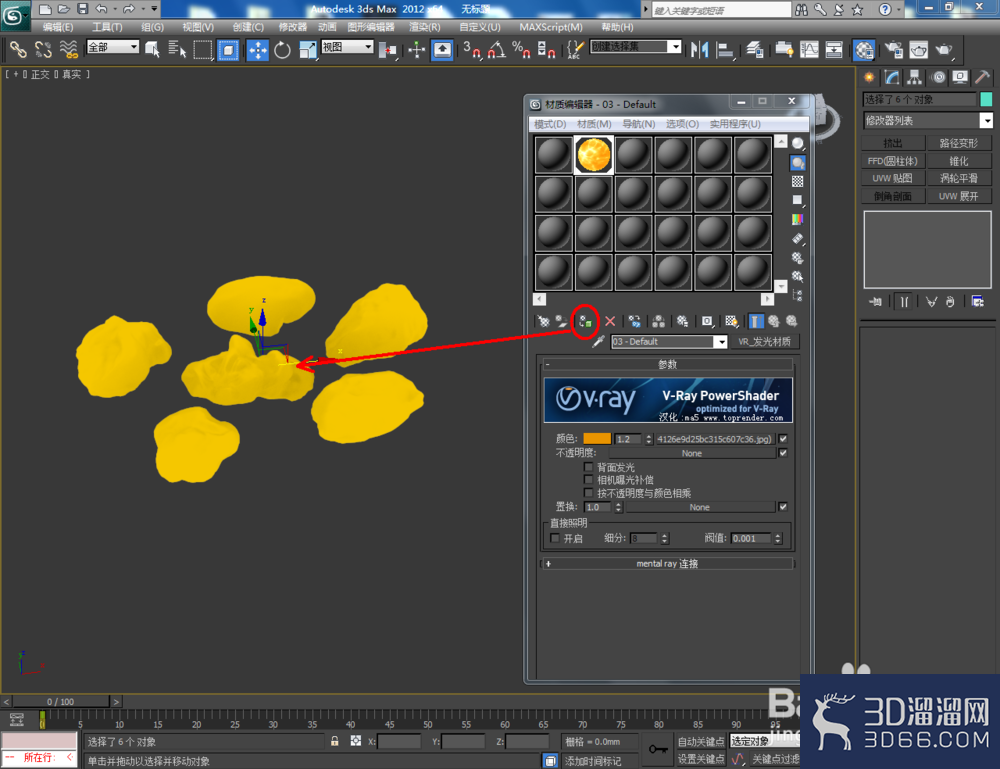Viewport: 1000px width, 769px height.
Task: Click the green object color swatch
Action: [986, 99]
